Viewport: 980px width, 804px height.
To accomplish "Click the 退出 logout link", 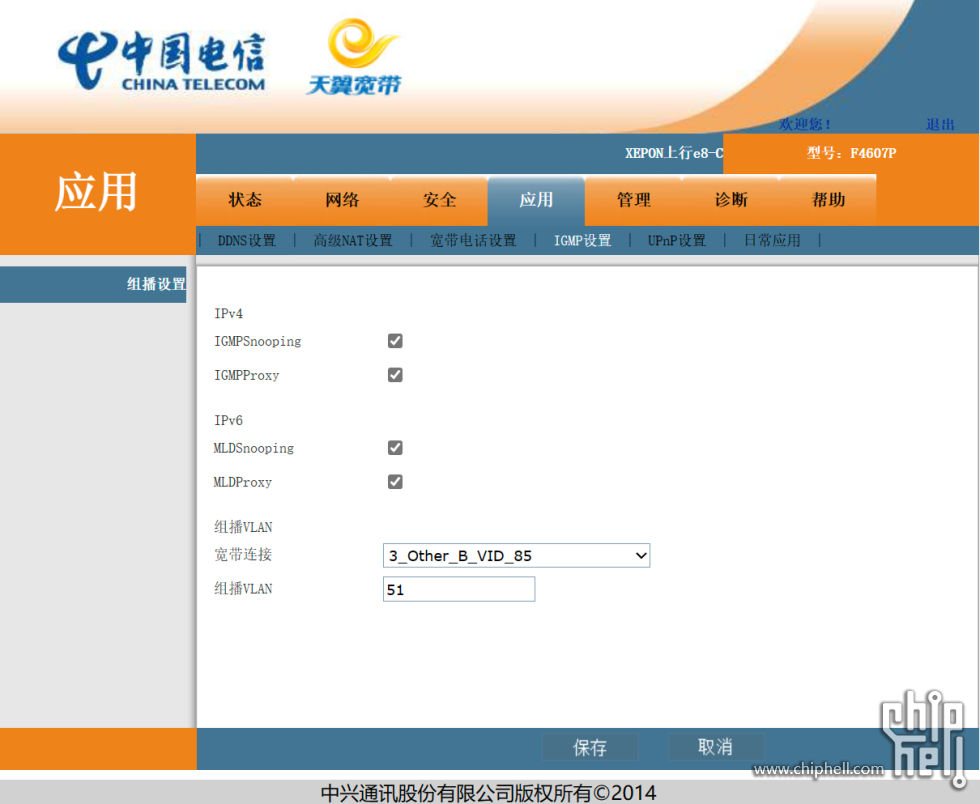I will pyautogui.click(x=940, y=124).
